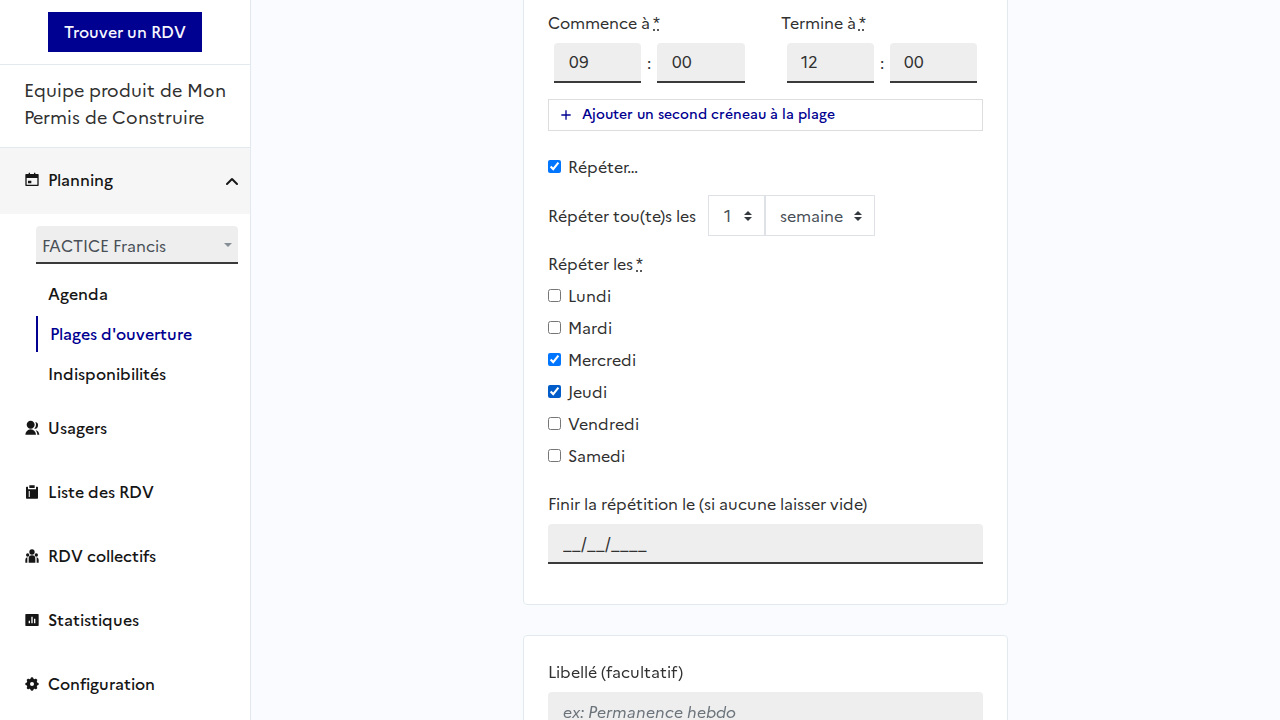Uncheck the Répéter checkbox
1280x720 pixels.
point(555,167)
